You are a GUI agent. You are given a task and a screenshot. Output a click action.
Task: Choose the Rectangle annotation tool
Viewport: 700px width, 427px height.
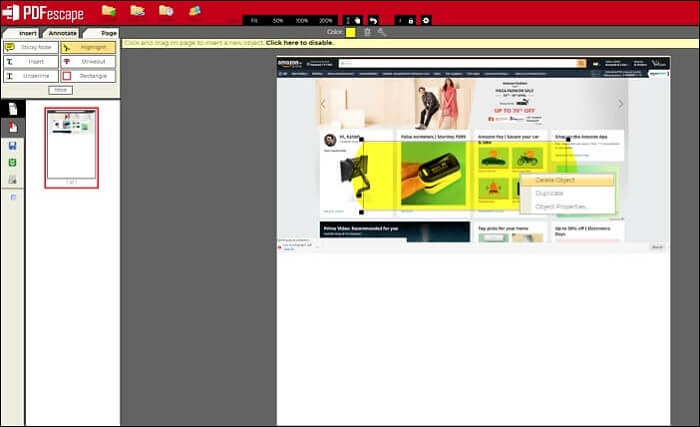(88, 75)
